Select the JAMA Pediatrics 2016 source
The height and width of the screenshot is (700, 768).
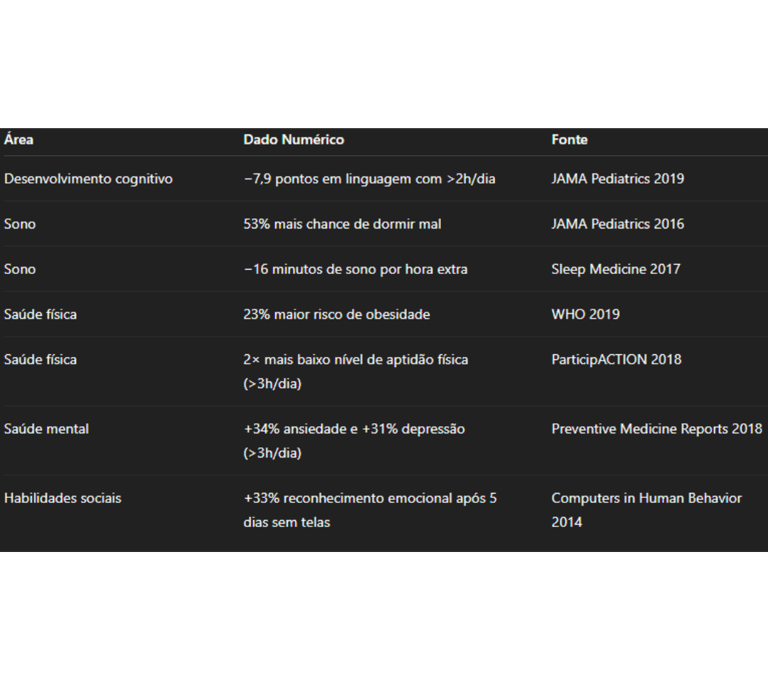coord(618,224)
